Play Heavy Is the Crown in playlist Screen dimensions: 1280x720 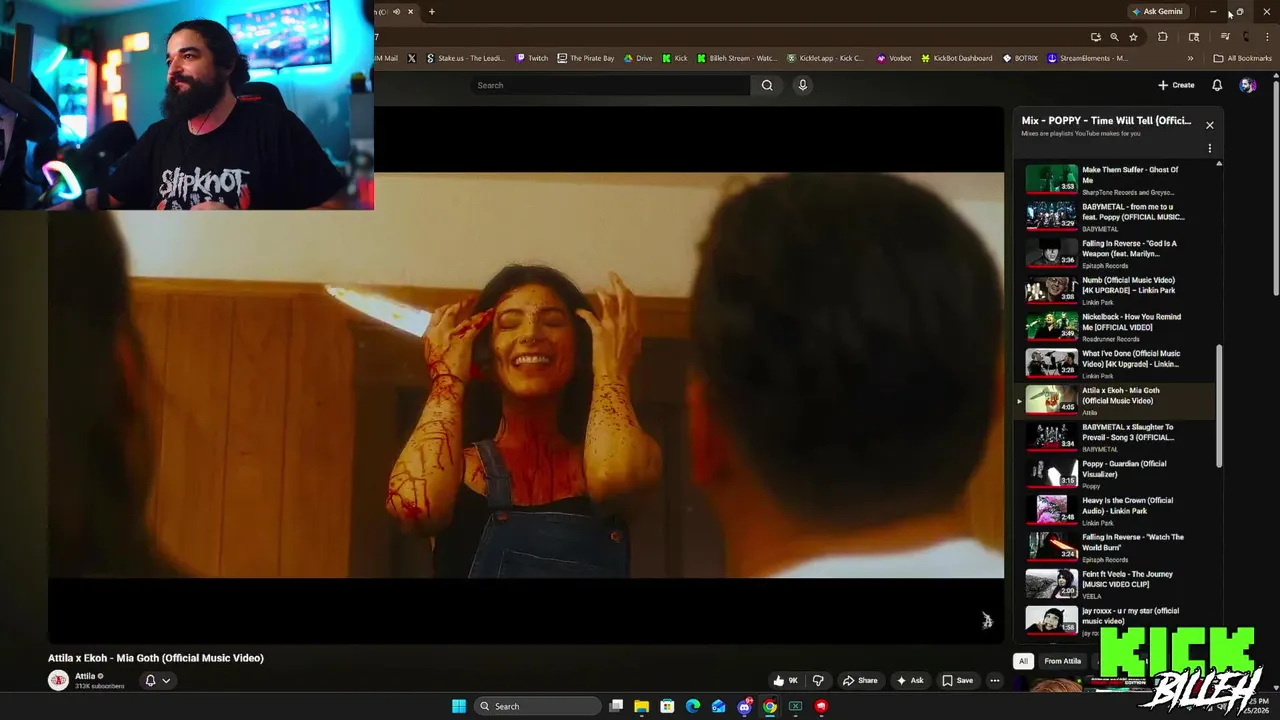(1116, 510)
